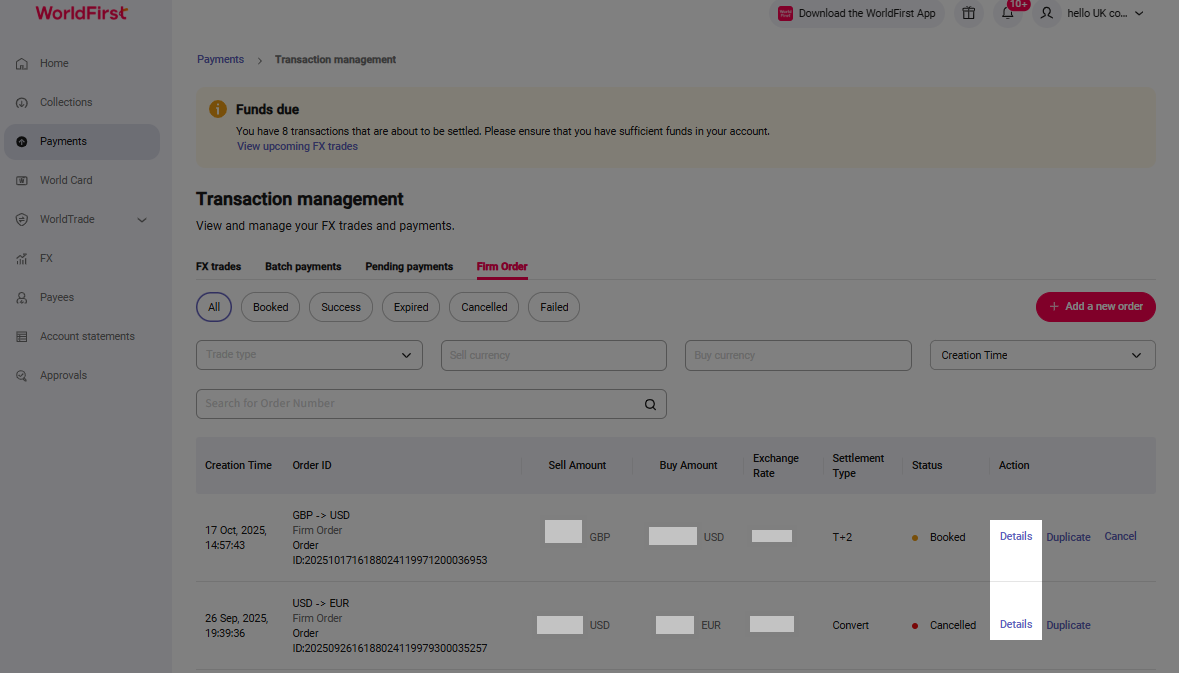Click the Sell currency input field
This screenshot has height=673, width=1179.
point(553,355)
